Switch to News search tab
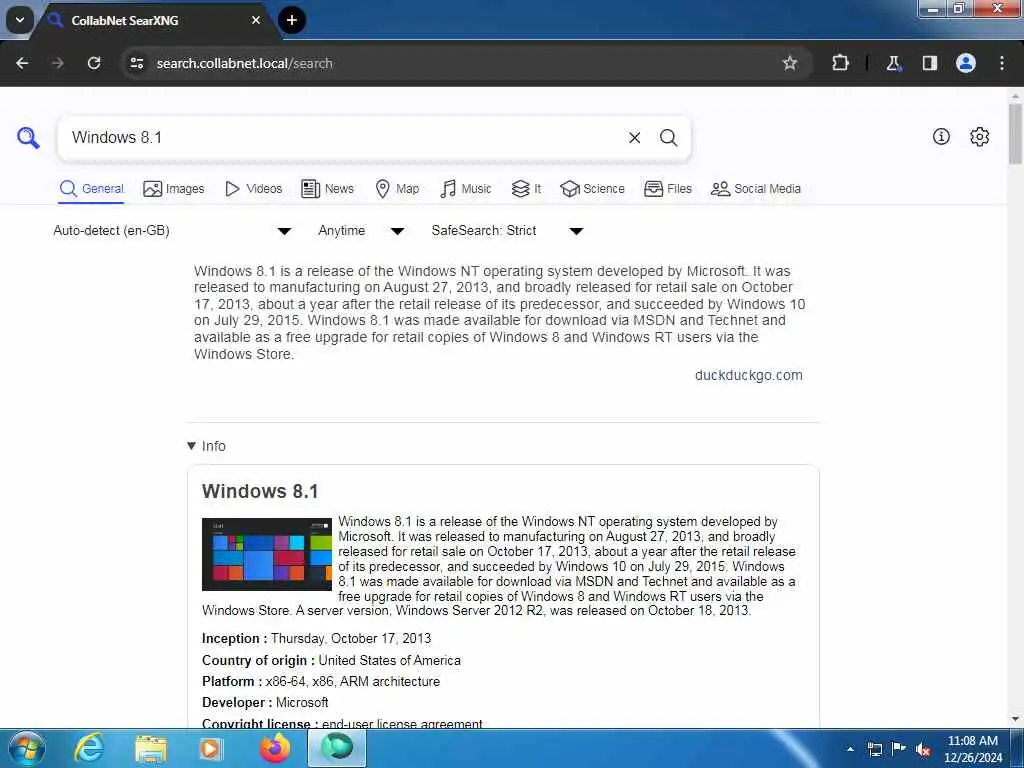Image resolution: width=1024 pixels, height=768 pixels. click(327, 189)
